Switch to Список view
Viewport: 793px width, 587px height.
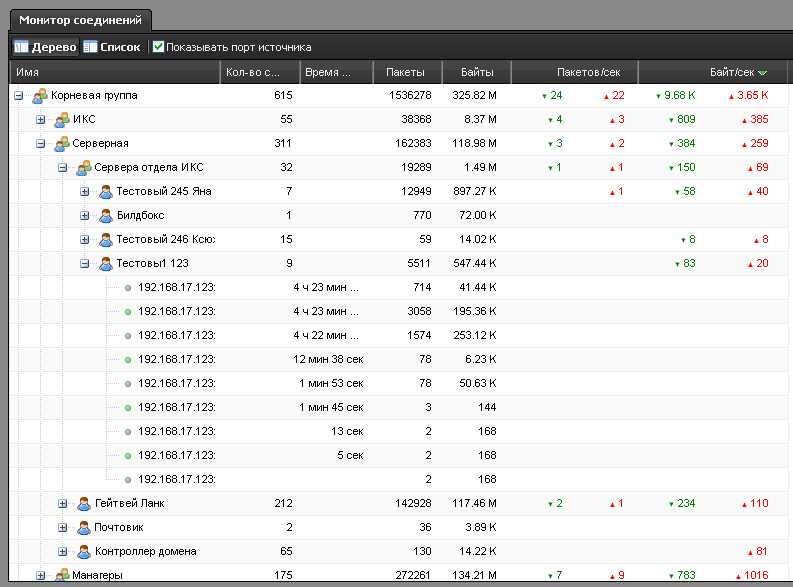111,47
